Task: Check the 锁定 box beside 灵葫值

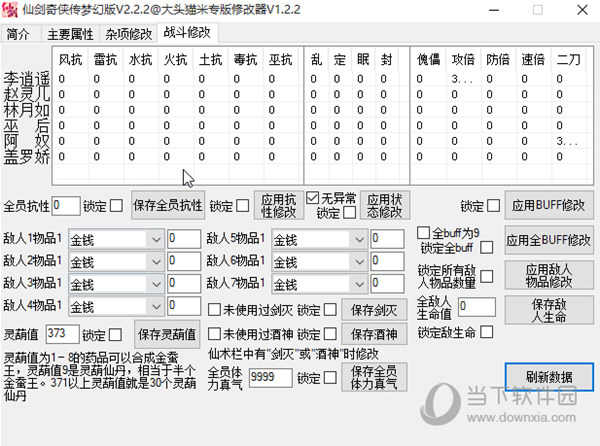Action: [x=115, y=335]
